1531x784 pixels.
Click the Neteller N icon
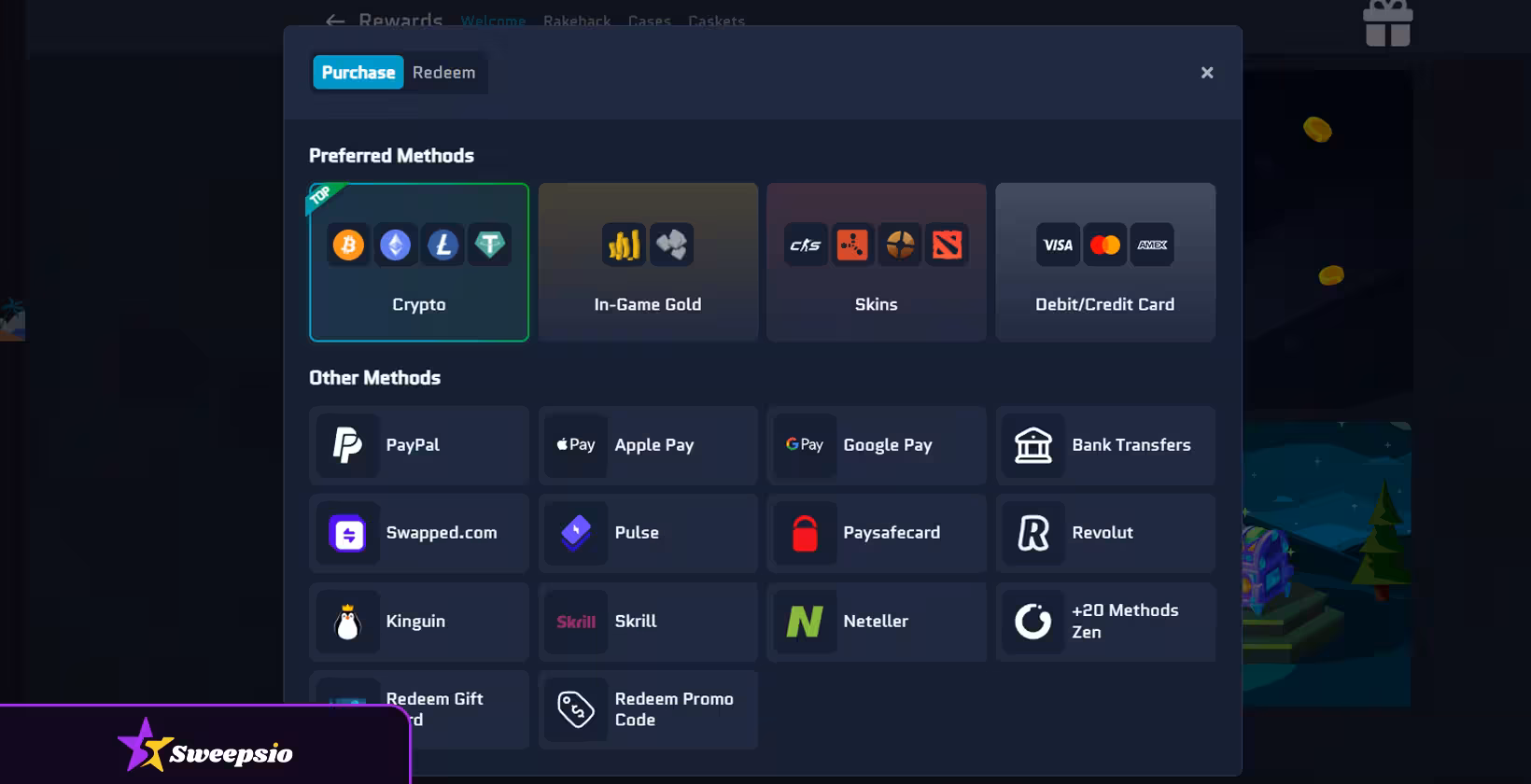[805, 622]
